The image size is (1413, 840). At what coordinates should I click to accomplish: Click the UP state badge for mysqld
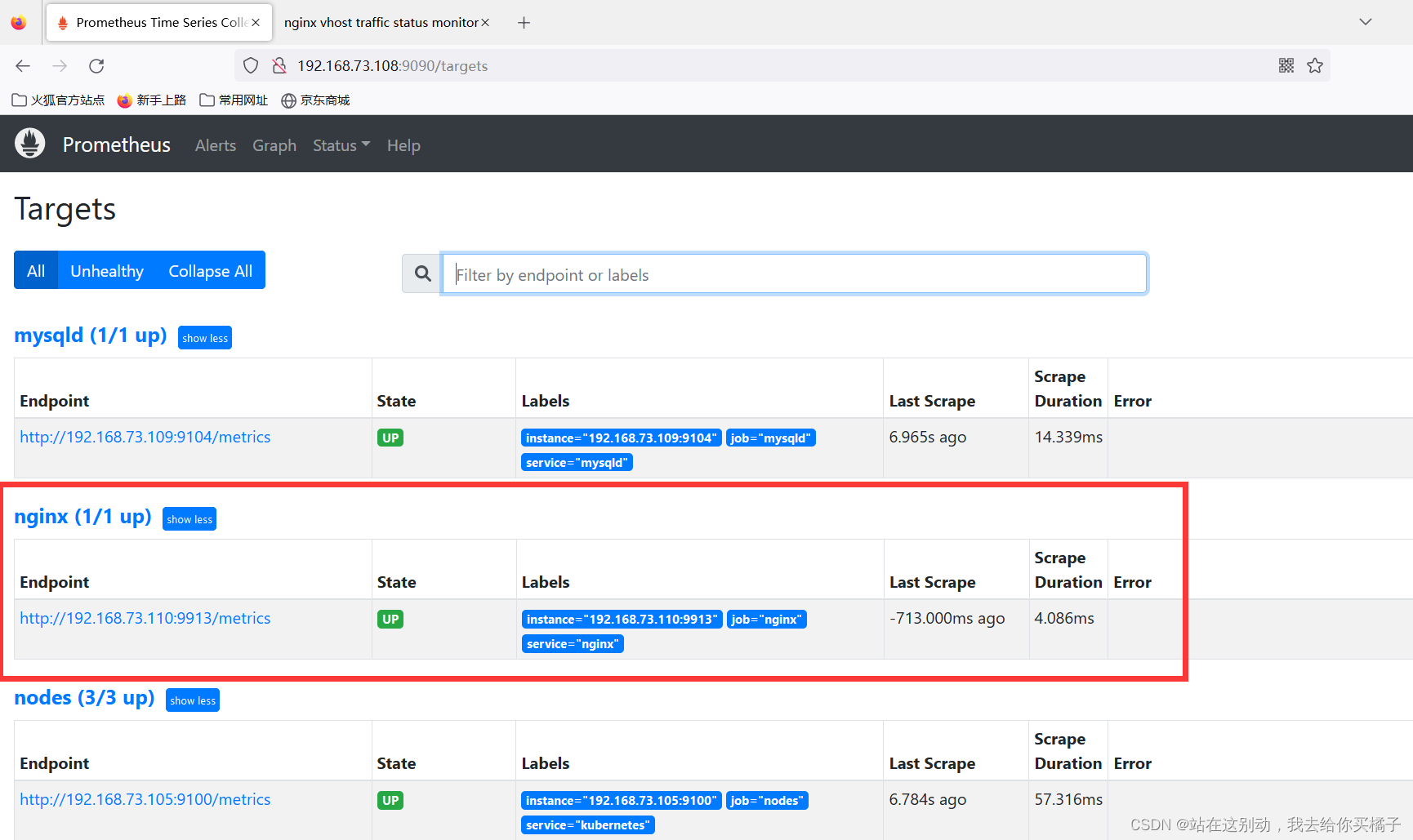click(x=390, y=438)
